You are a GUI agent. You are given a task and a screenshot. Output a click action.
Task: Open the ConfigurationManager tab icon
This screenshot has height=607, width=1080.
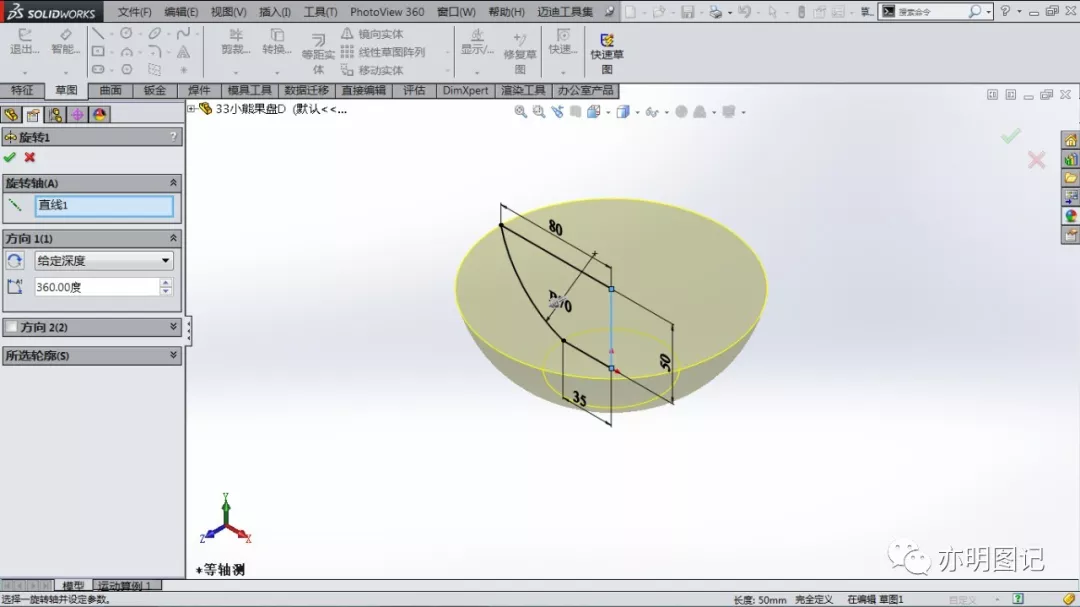(x=55, y=115)
